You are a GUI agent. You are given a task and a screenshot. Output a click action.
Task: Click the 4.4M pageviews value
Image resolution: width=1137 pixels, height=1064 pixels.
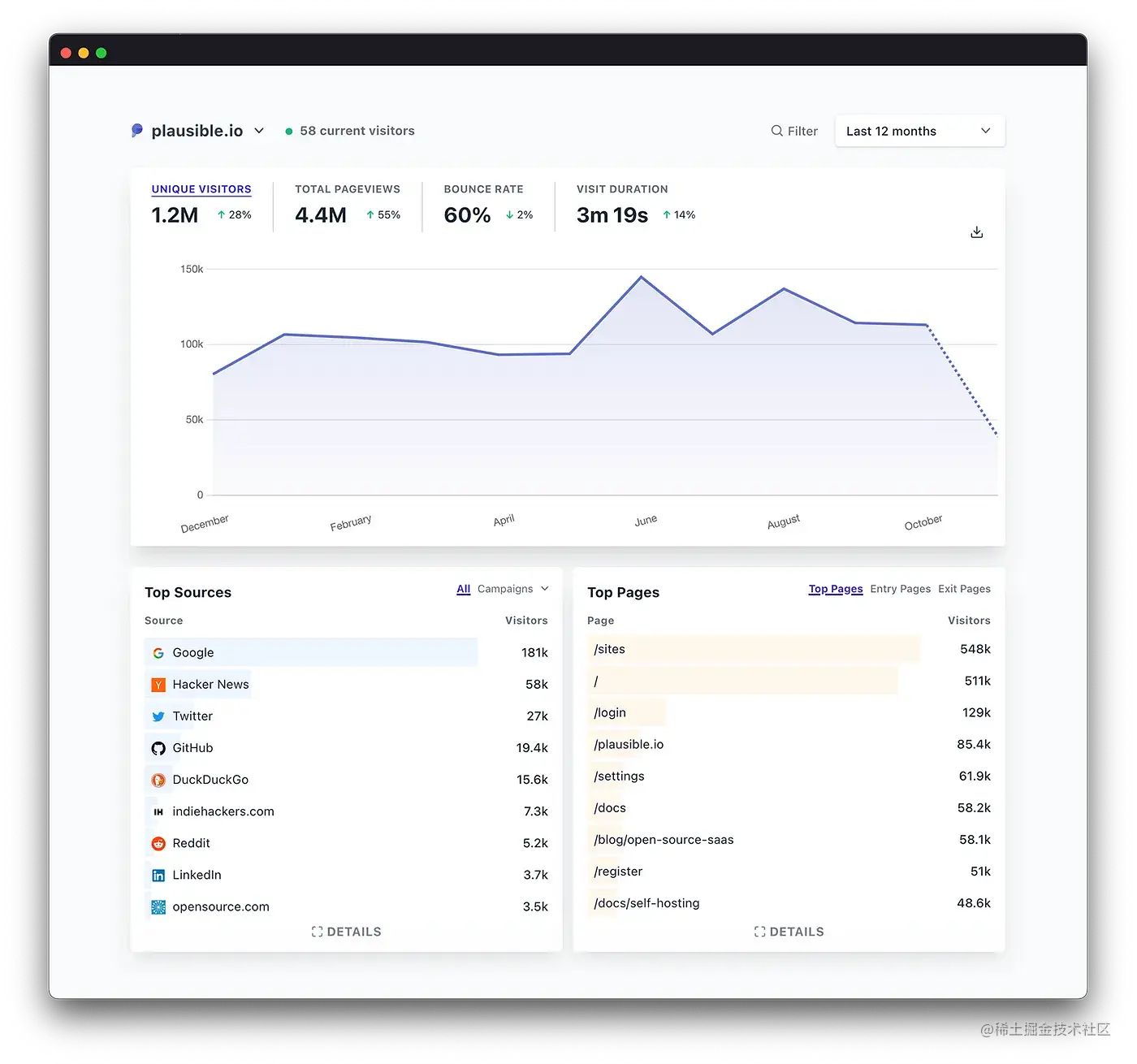point(321,215)
